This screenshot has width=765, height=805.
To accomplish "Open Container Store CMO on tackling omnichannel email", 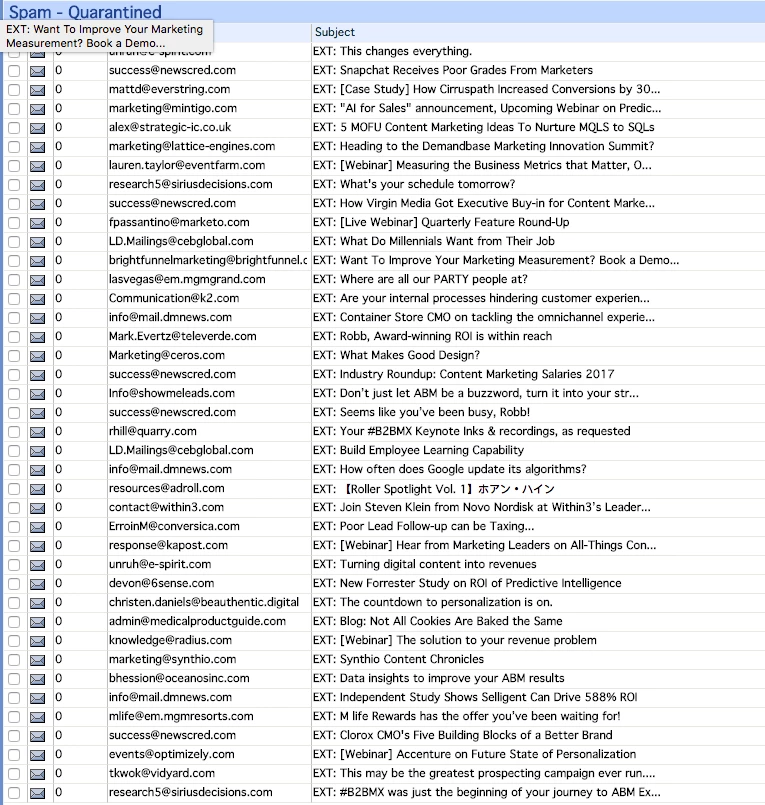I will 484,317.
